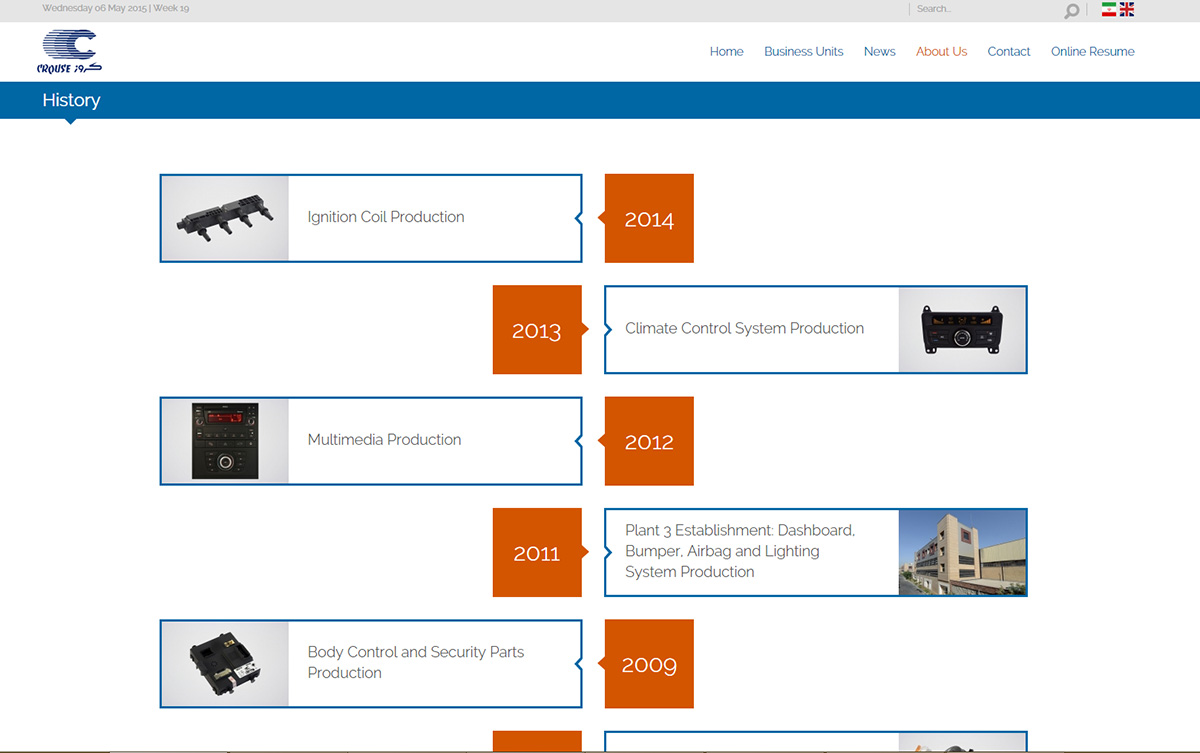Click Body Control and Security Parts Production
Screen dimensions: 1200x753
point(416,662)
